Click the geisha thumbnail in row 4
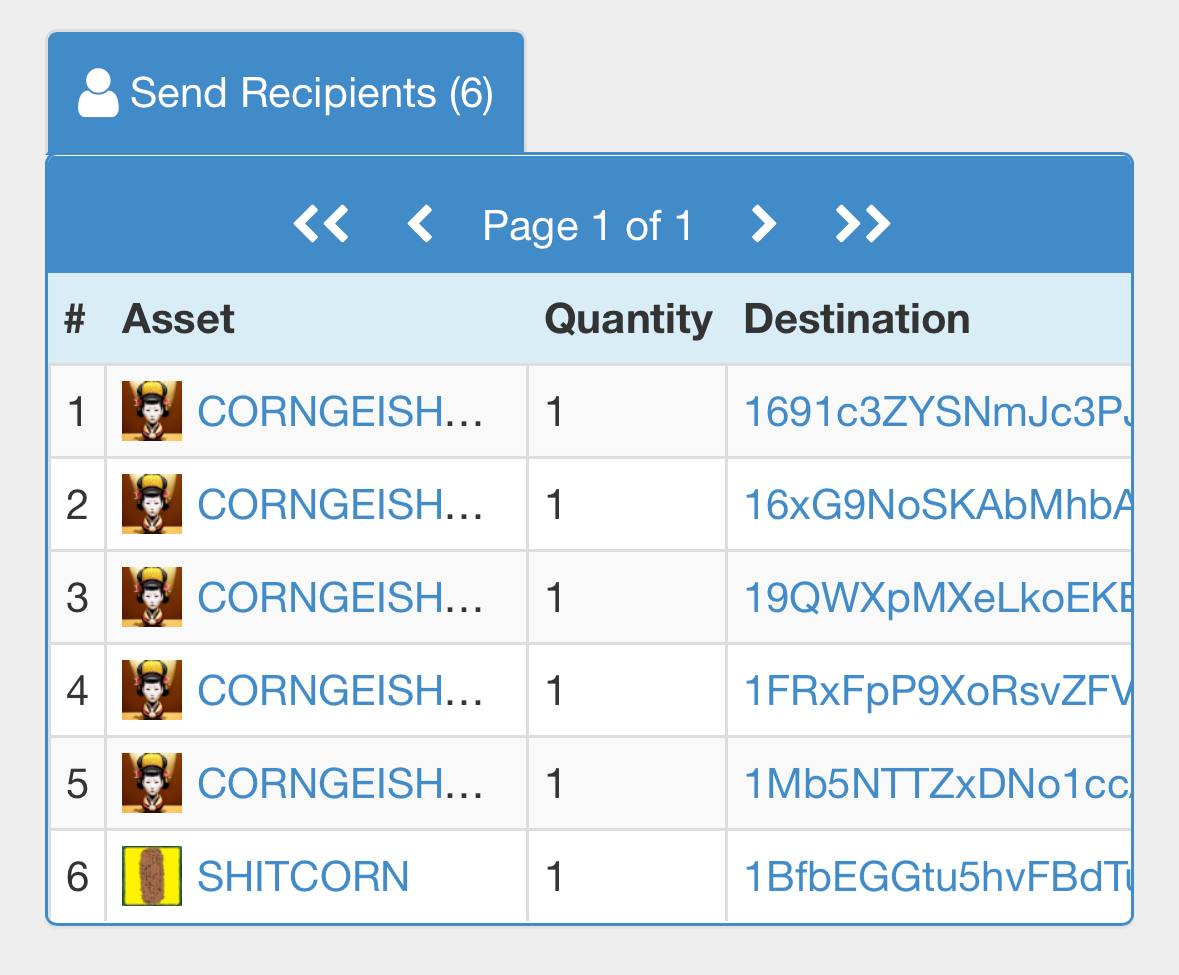The height and width of the screenshot is (975, 1179). pyautogui.click(x=152, y=690)
